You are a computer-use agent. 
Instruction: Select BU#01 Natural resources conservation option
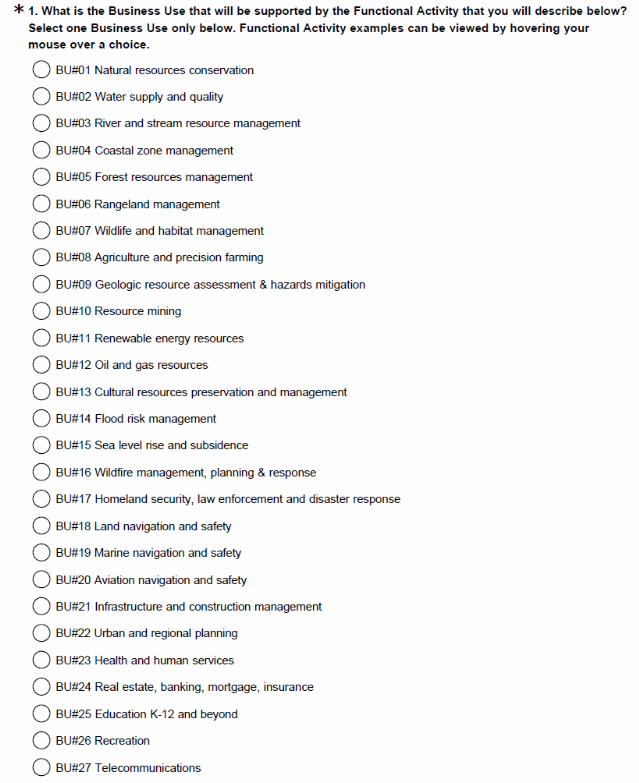(42, 70)
